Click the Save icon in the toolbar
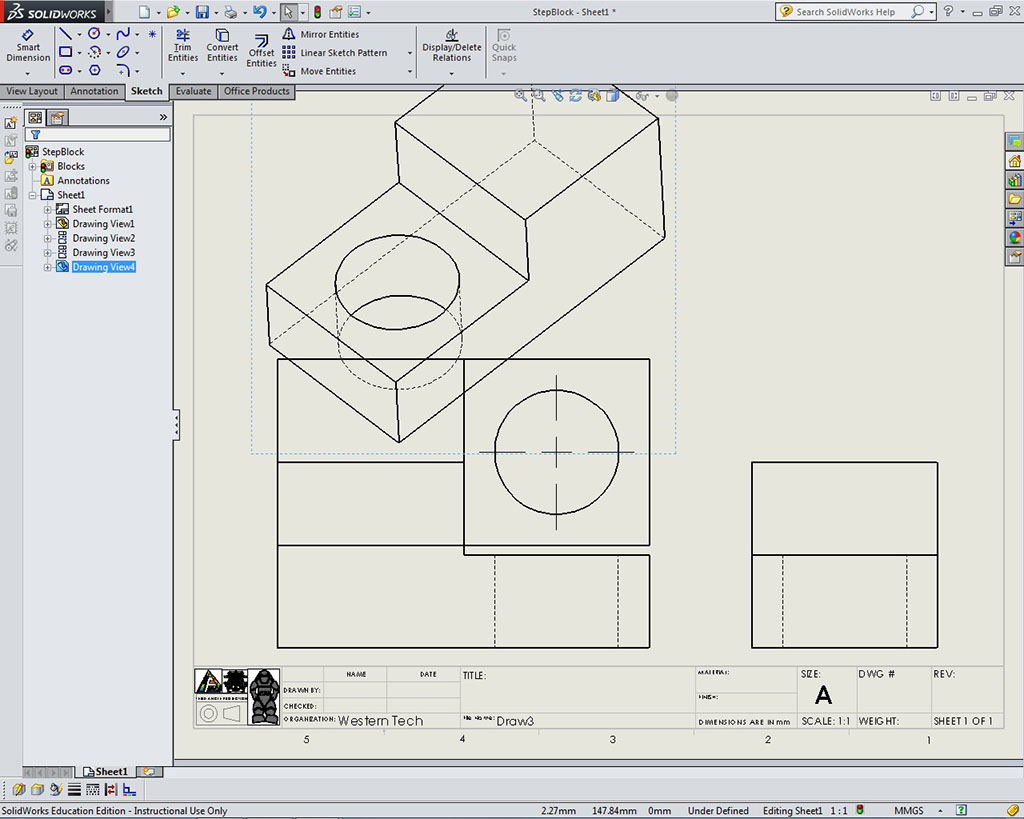1024x819 pixels. [202, 12]
